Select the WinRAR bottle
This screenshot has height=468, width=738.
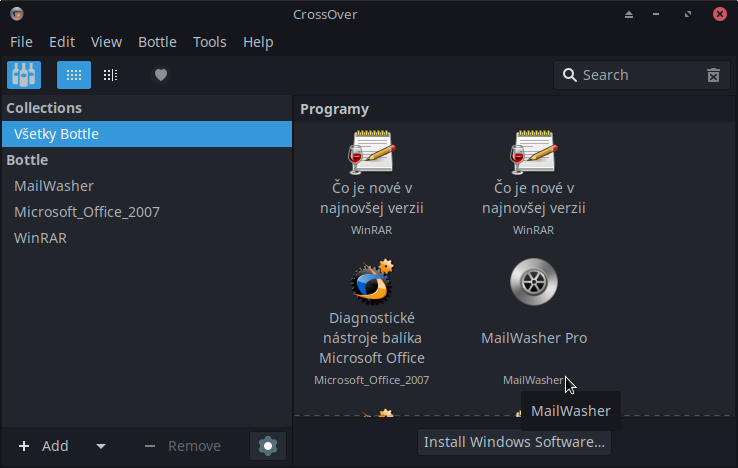coord(147,238)
